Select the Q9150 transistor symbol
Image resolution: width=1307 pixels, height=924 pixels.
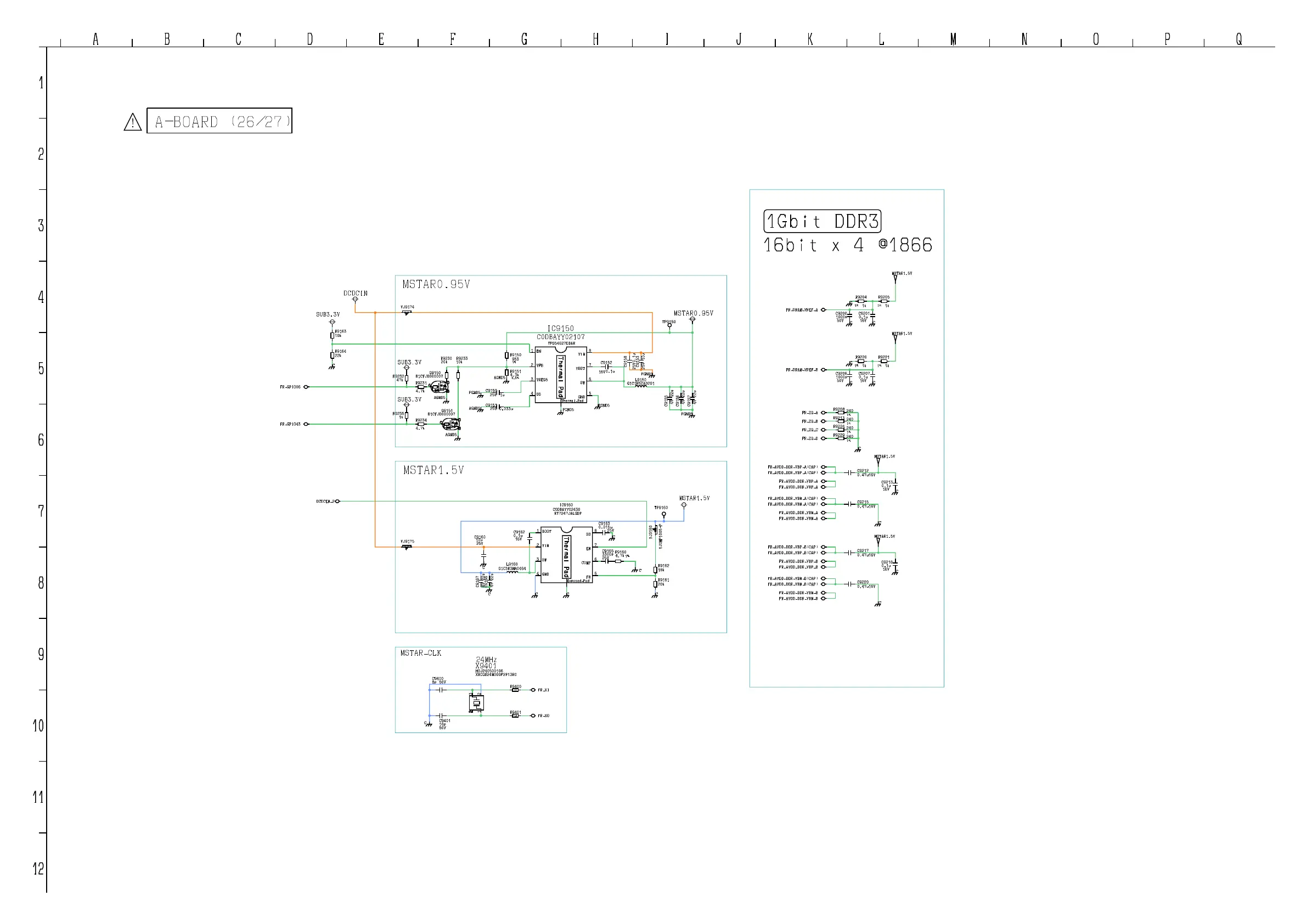click(440, 387)
